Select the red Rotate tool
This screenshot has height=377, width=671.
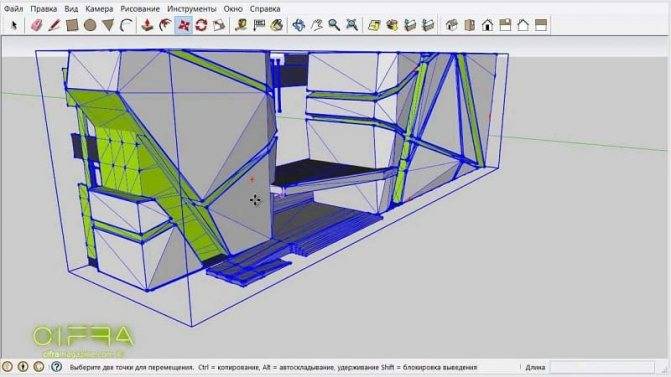click(x=201, y=25)
